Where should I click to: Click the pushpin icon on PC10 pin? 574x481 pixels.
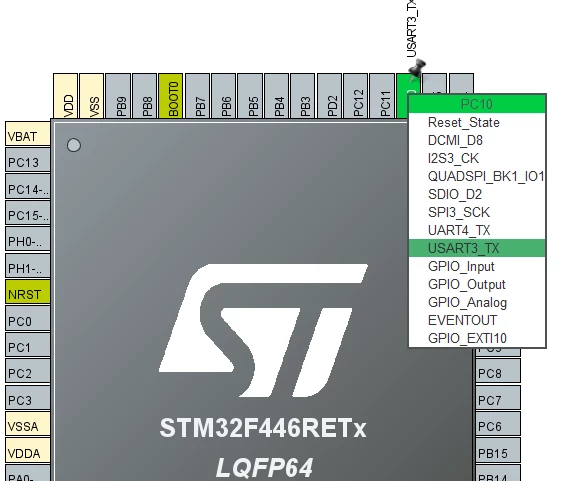tap(417, 70)
